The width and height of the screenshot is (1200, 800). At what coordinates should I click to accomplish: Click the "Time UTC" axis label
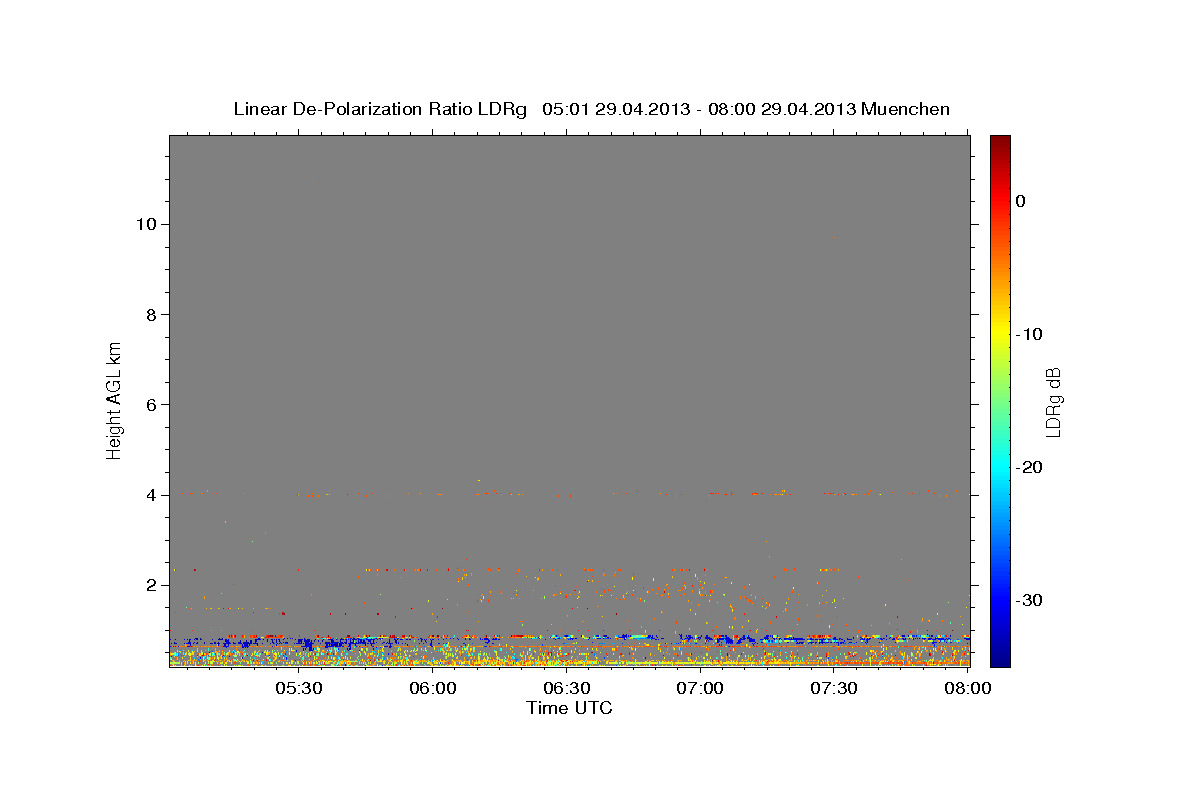pos(569,708)
